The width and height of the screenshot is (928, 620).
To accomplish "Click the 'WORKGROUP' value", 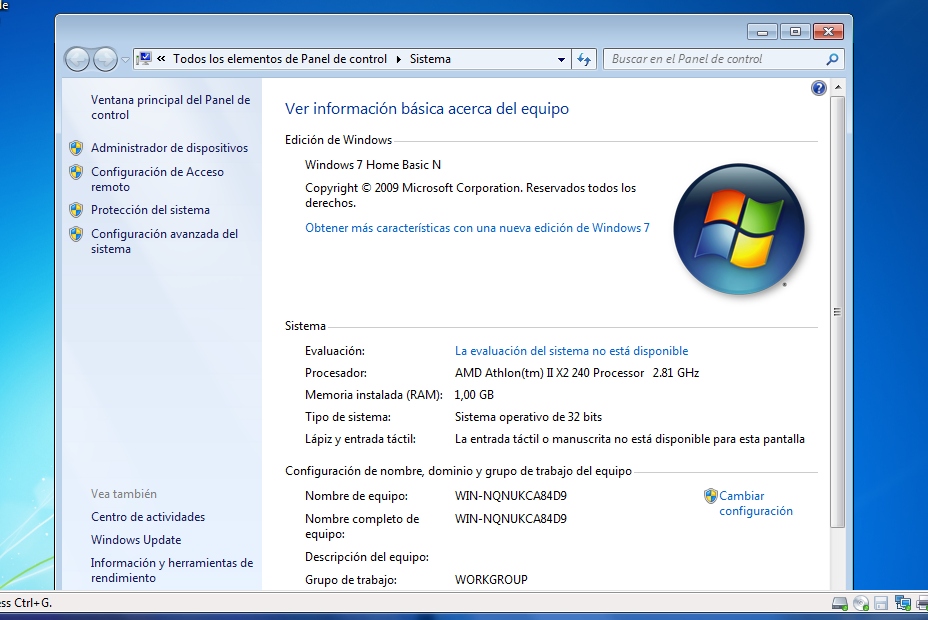I will (x=491, y=580).
